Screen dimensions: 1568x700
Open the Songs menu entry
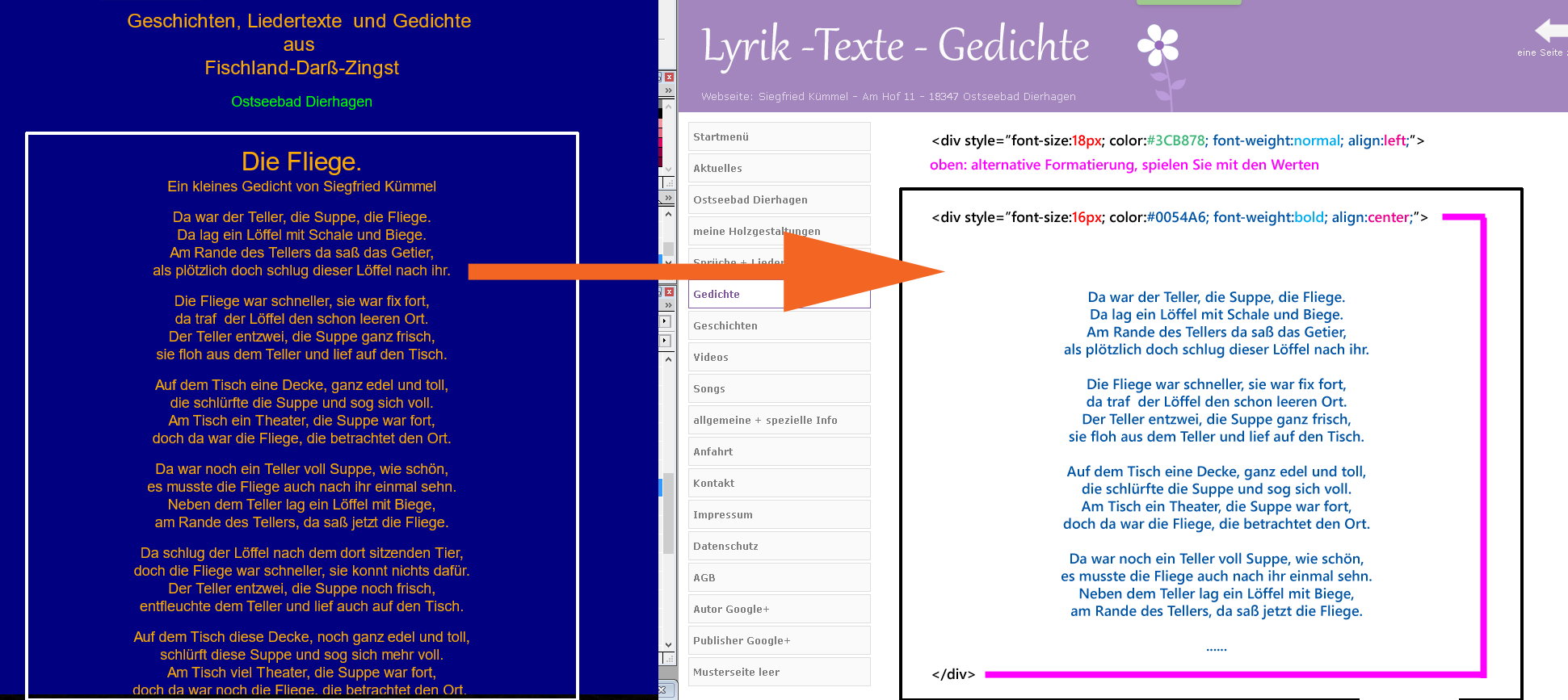779,388
